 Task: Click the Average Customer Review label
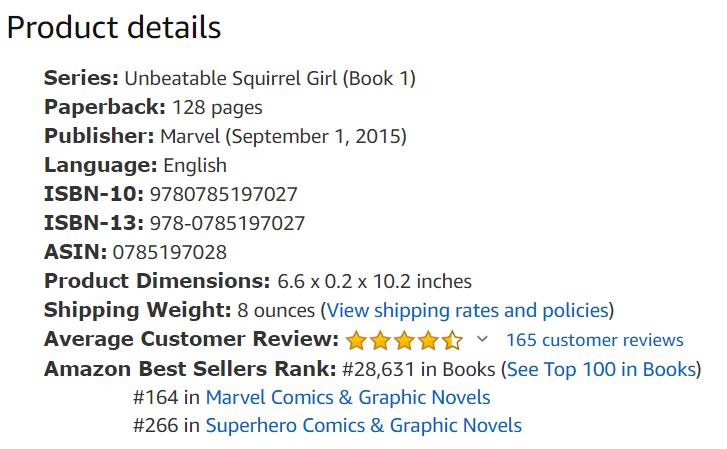pos(191,340)
